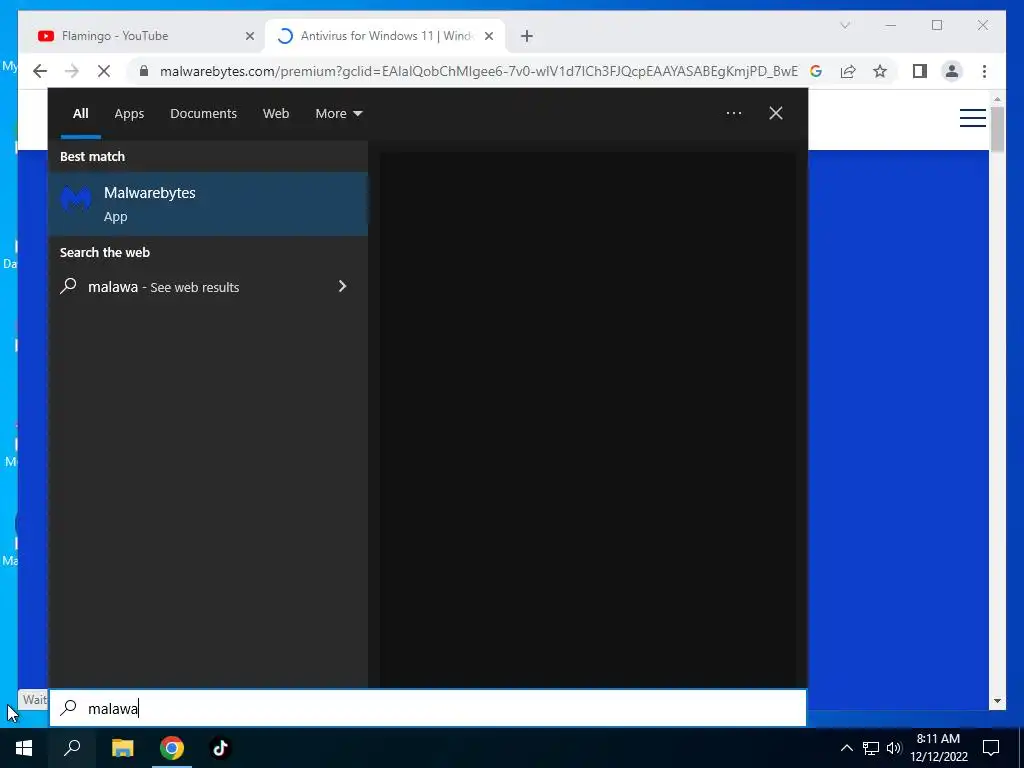Click the magnifier icon in search box

tap(69, 708)
